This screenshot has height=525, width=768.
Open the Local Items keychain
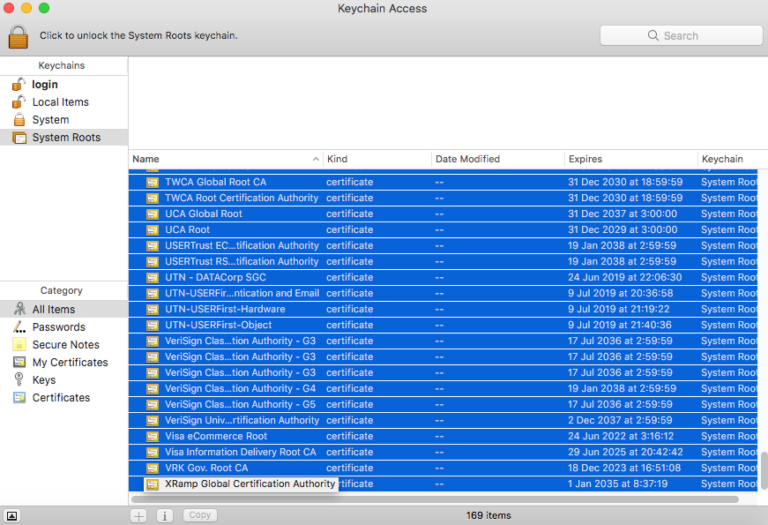point(60,102)
